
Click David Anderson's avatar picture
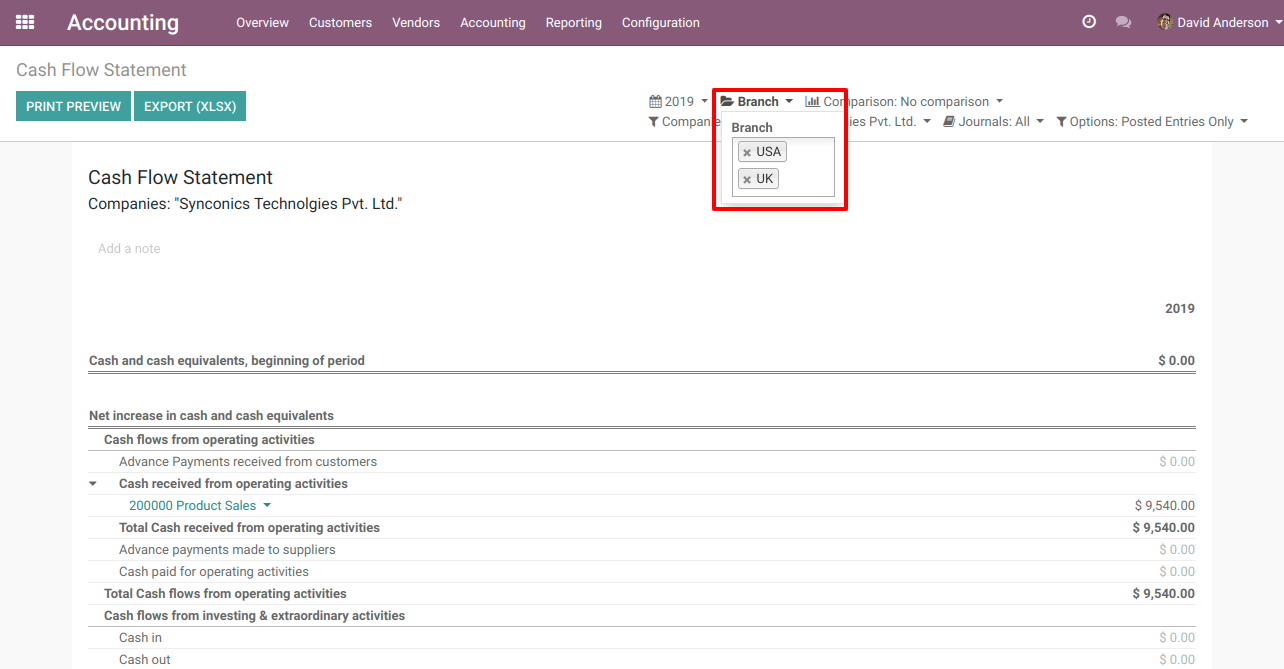1165,22
